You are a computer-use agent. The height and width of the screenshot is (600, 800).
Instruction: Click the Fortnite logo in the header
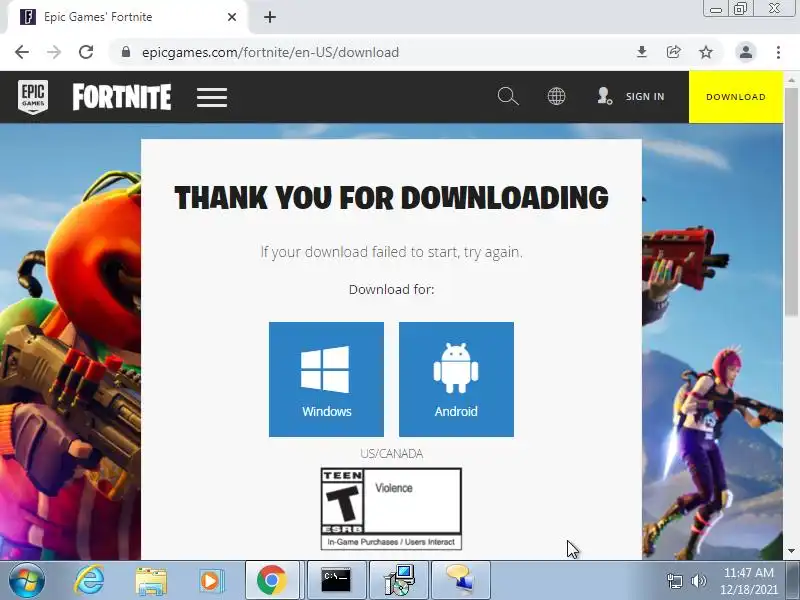click(122, 97)
